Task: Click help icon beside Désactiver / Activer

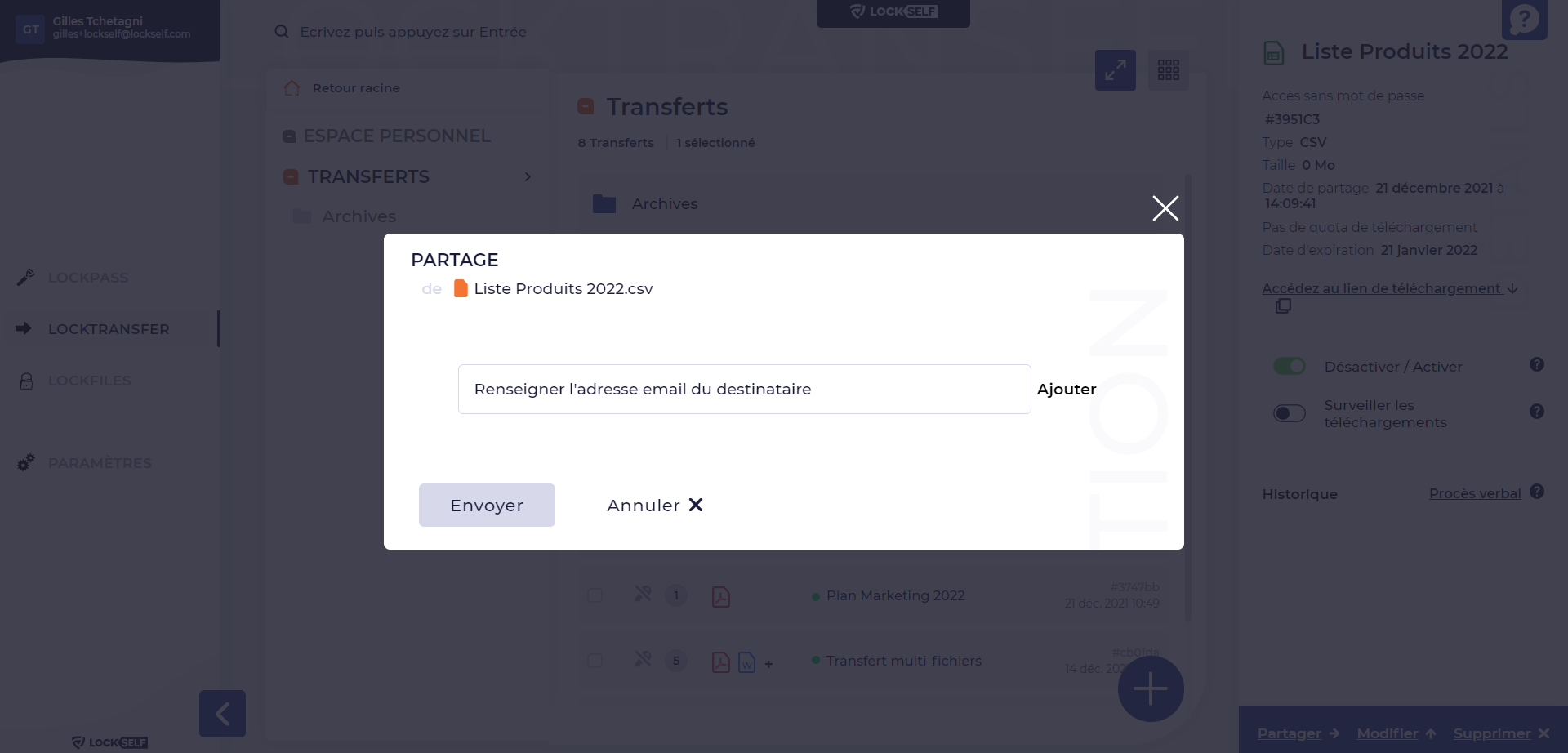Action: coord(1537,364)
